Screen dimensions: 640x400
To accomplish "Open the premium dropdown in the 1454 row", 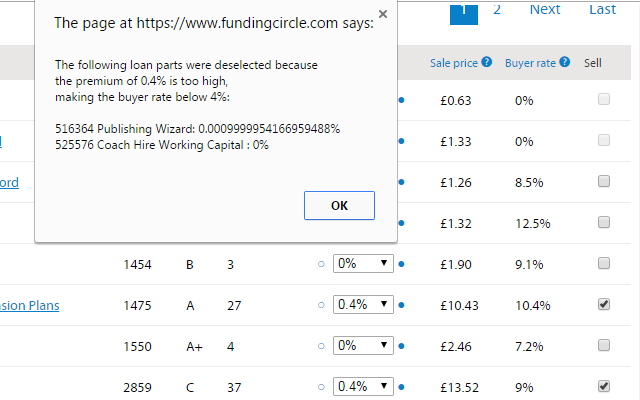I will pyautogui.click(x=363, y=264).
